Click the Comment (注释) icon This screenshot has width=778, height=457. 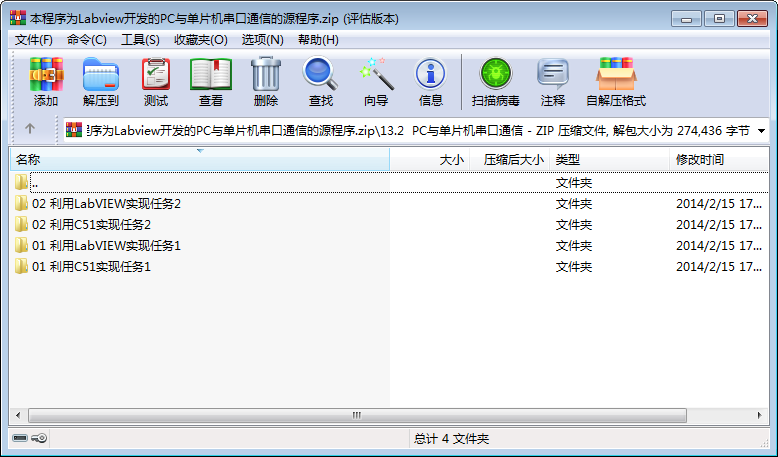[x=553, y=74]
